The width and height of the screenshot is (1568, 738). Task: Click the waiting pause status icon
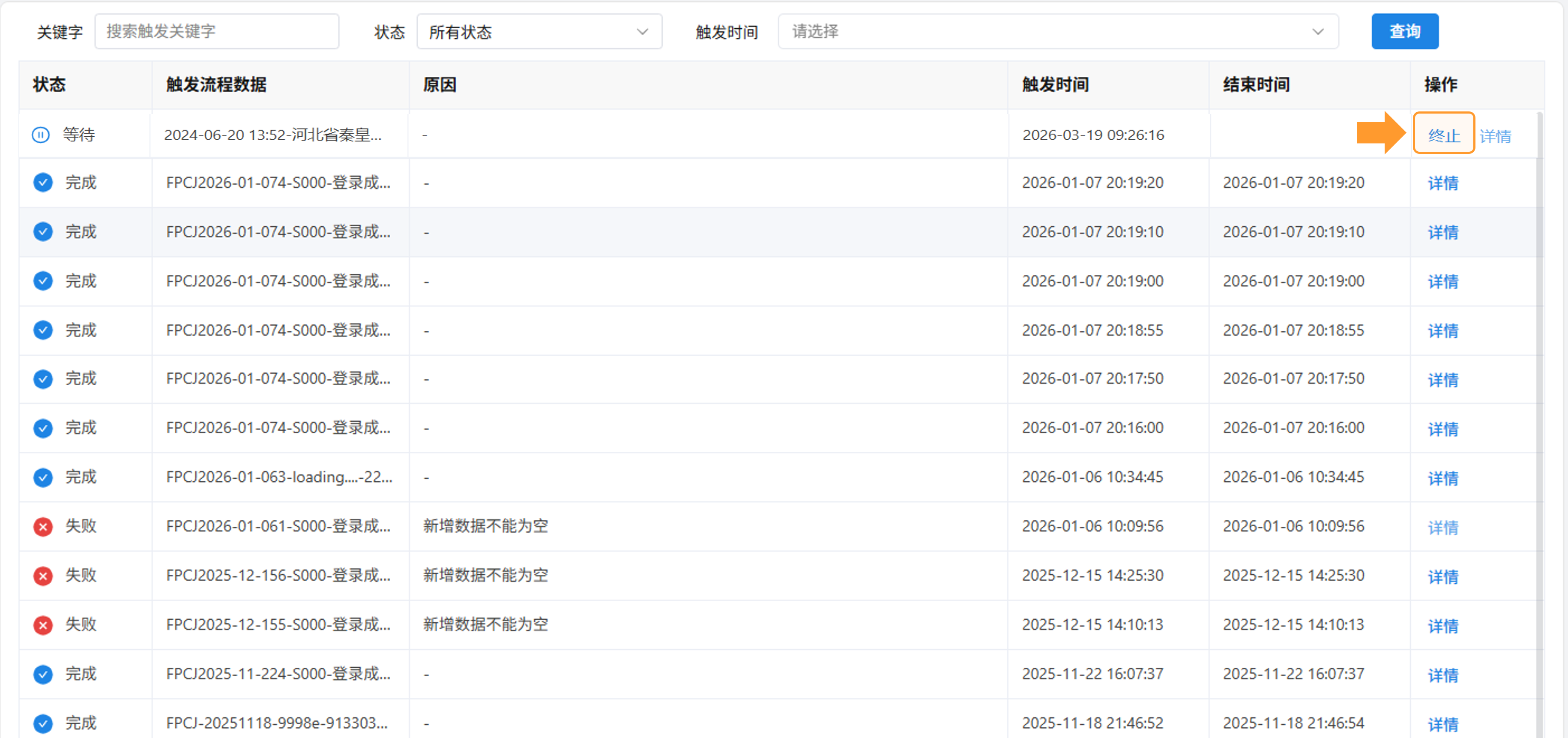tap(41, 135)
